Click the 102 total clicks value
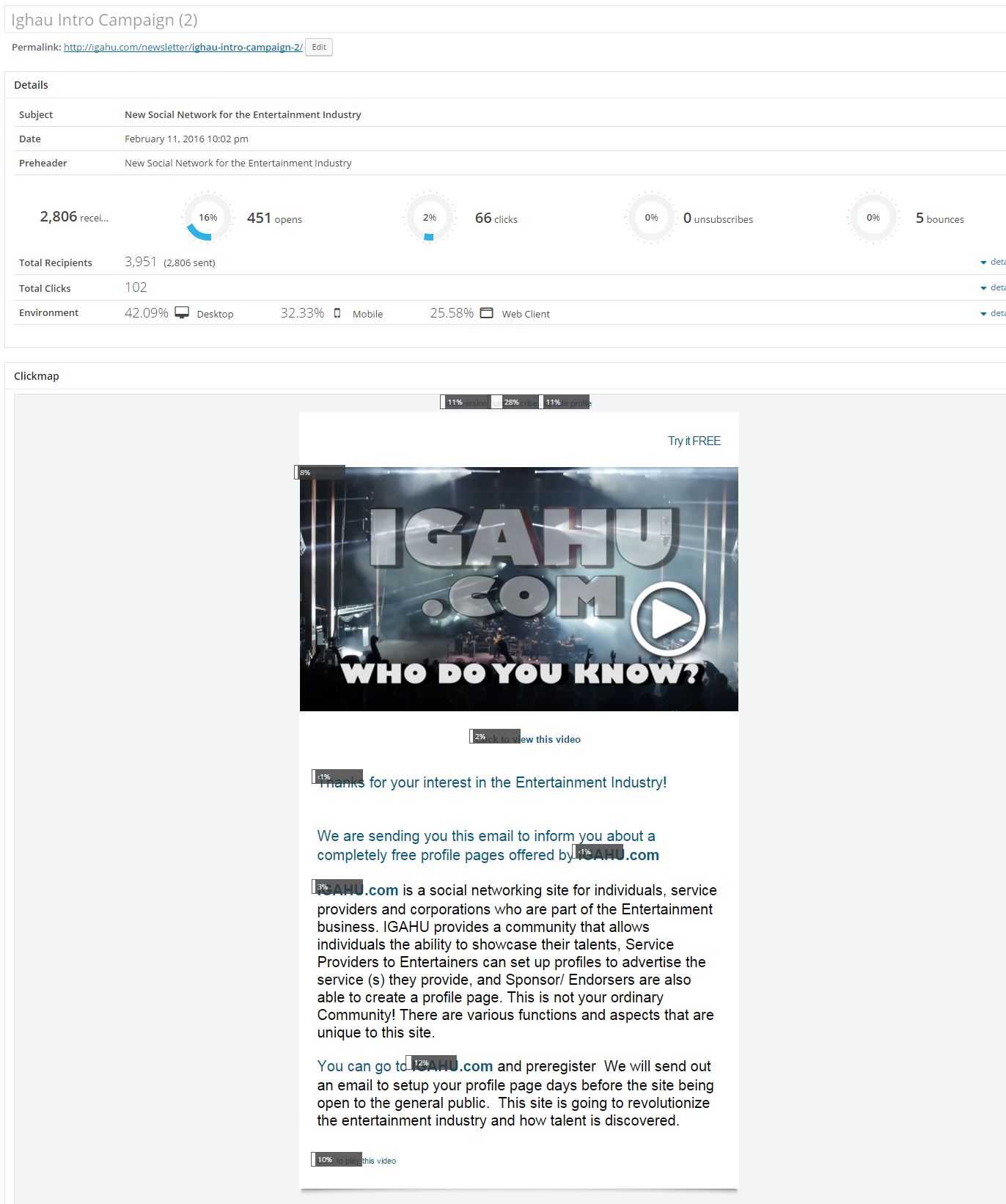1006x1204 pixels. click(136, 287)
